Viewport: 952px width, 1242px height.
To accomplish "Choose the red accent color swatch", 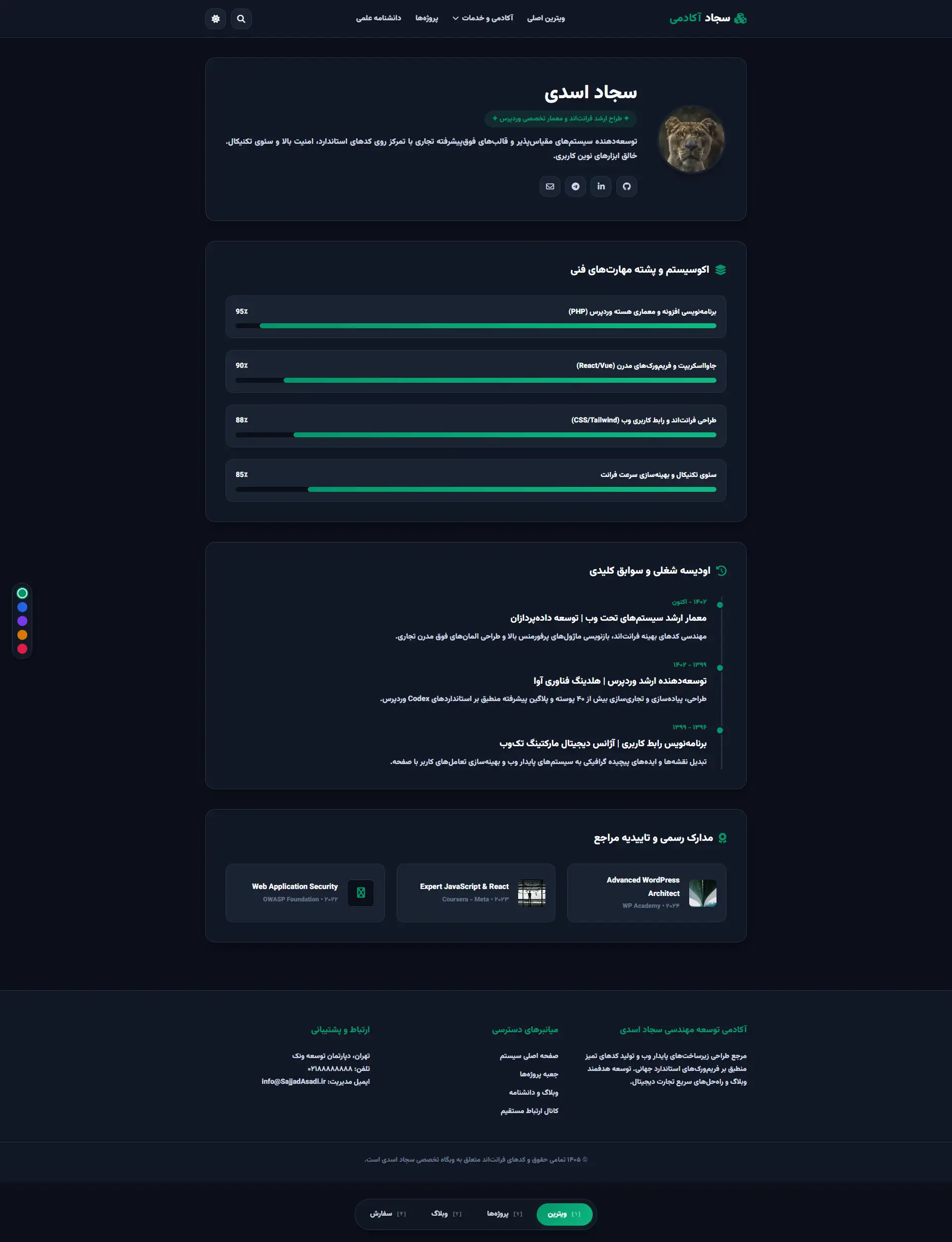I will [x=22, y=649].
